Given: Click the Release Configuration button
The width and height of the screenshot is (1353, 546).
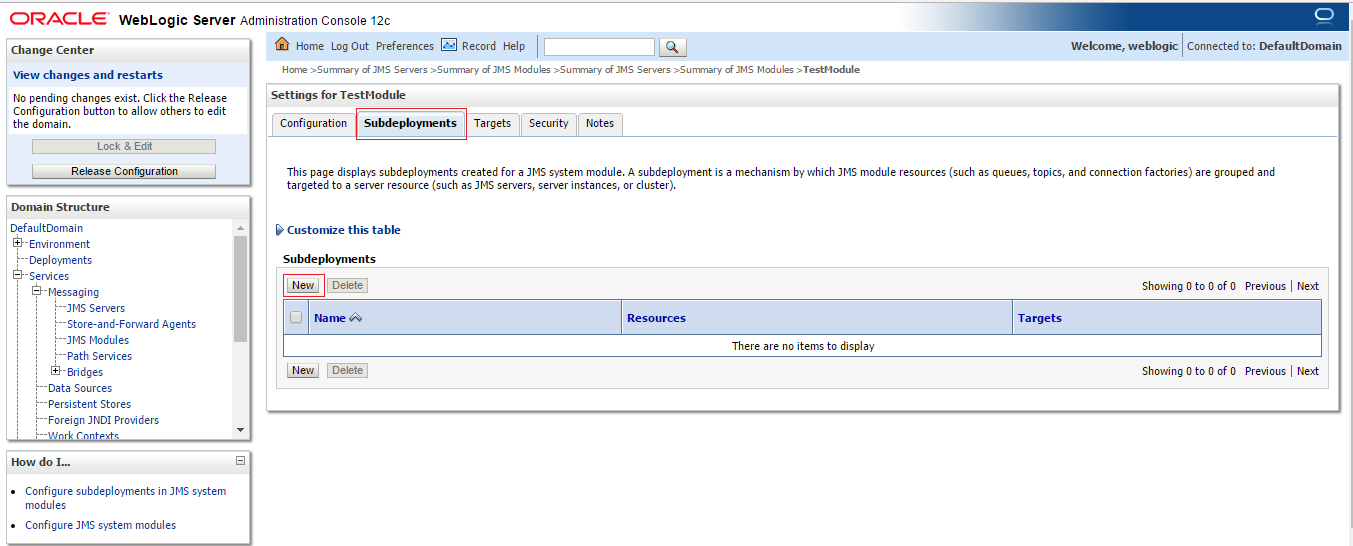Looking at the screenshot, I should click(124, 171).
